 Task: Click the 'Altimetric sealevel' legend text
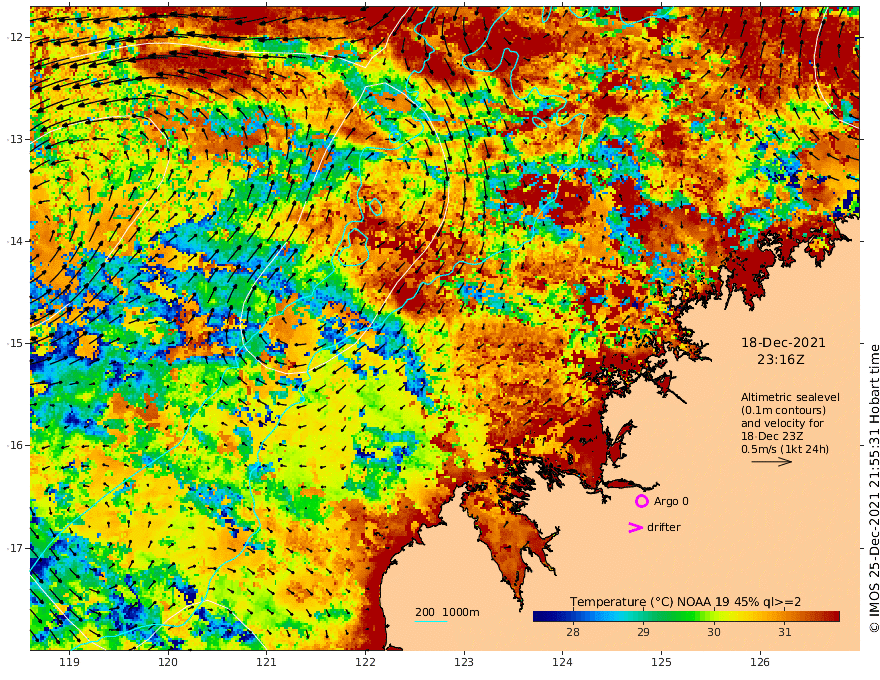click(790, 397)
